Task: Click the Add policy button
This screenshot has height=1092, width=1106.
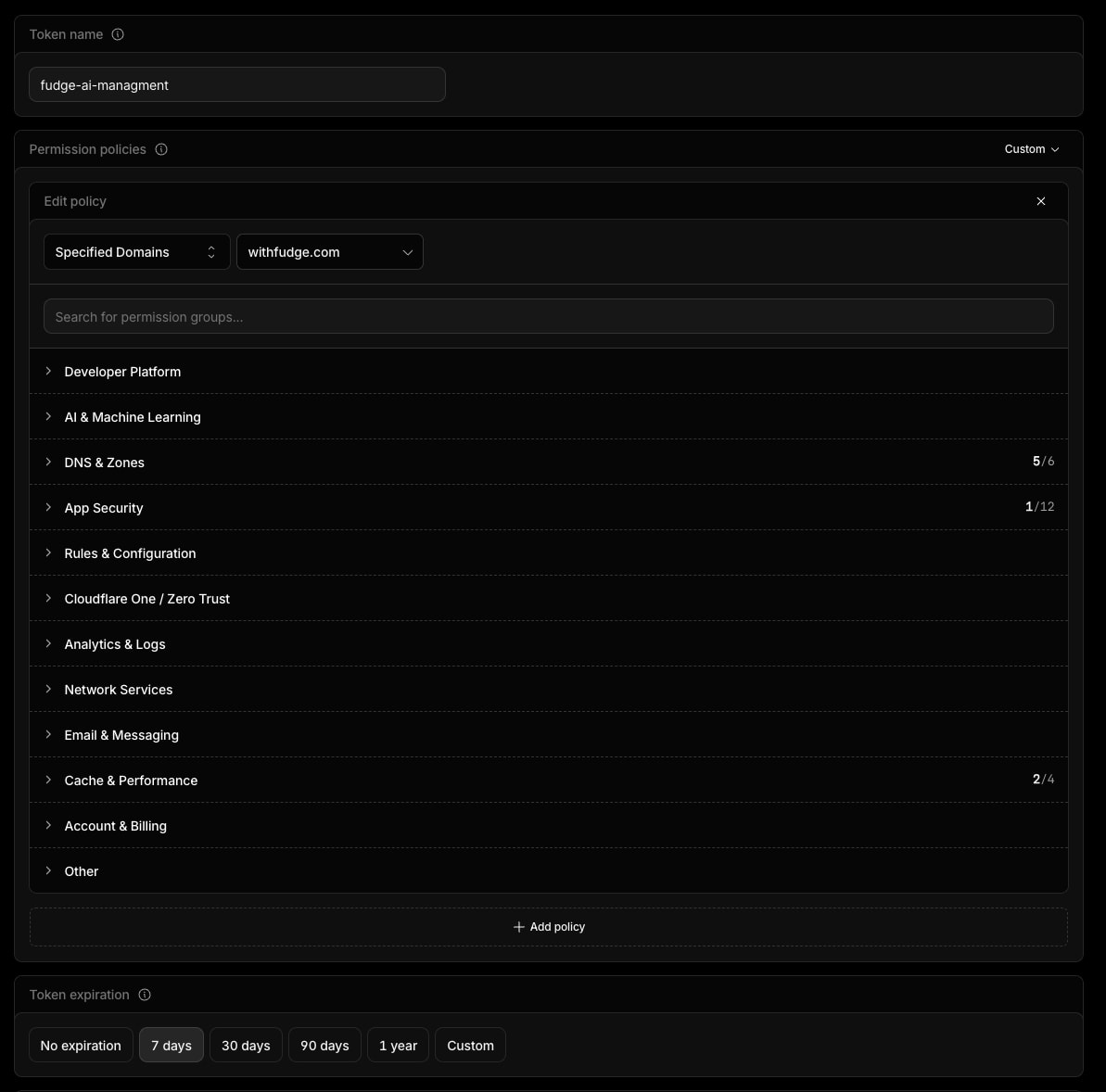Action: tap(549, 927)
